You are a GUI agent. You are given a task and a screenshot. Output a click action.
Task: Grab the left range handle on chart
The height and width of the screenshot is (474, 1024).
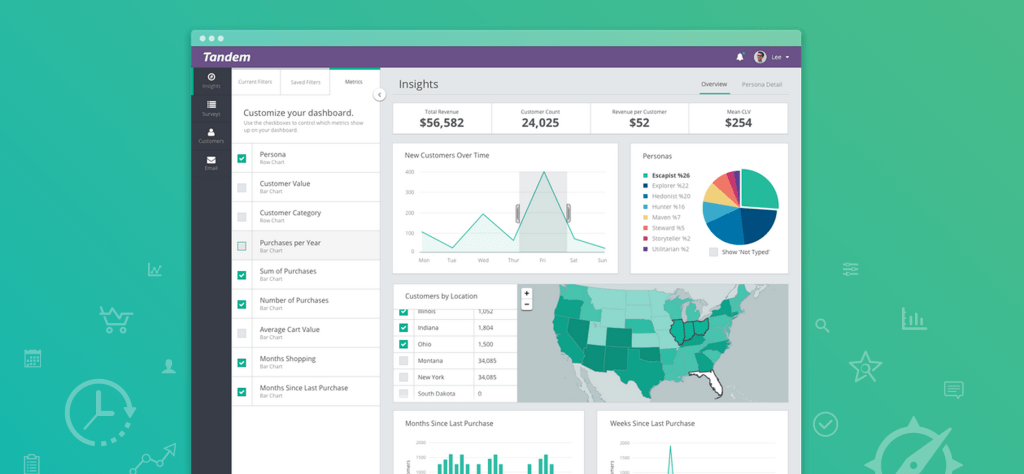click(x=519, y=213)
